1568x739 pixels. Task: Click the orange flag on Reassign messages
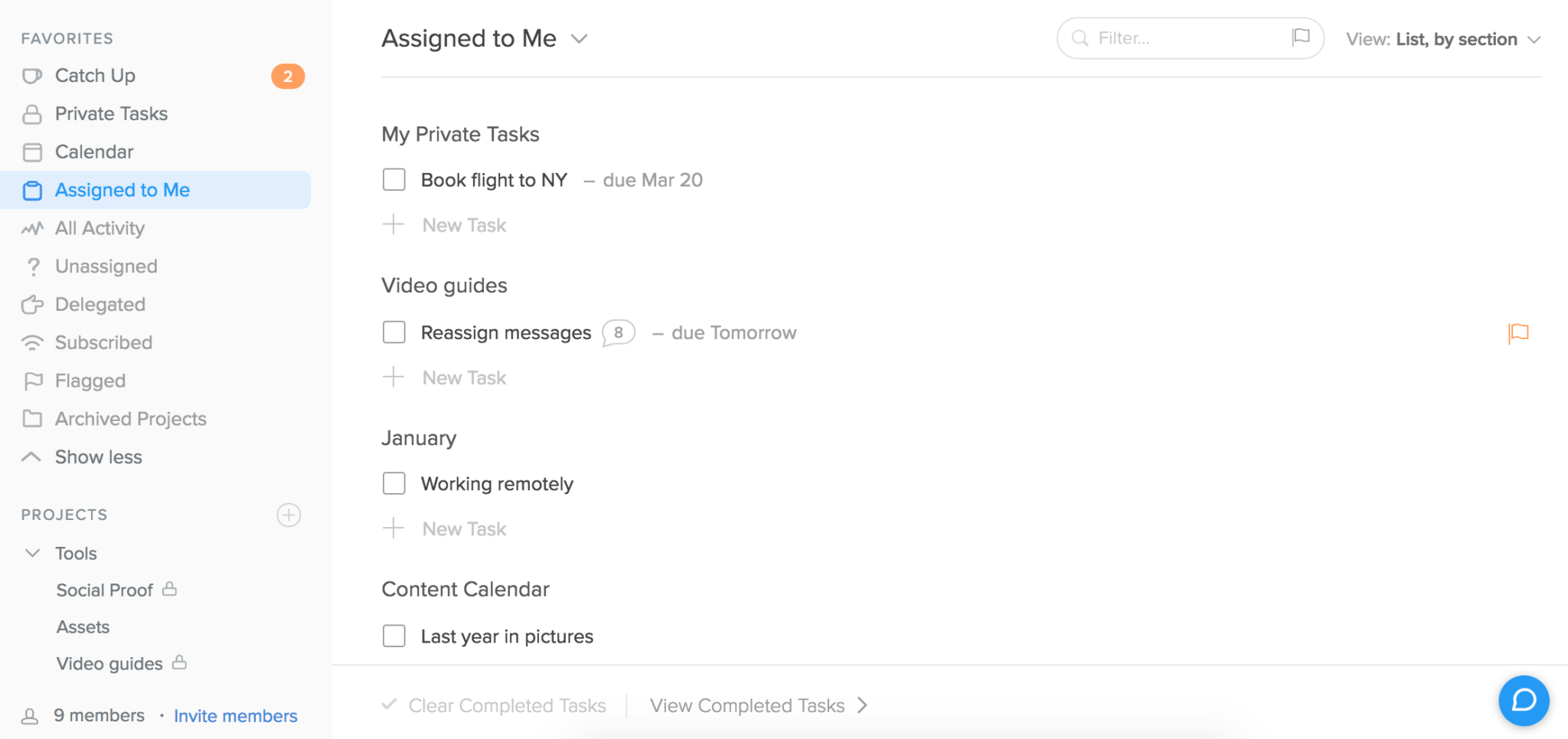click(1518, 333)
